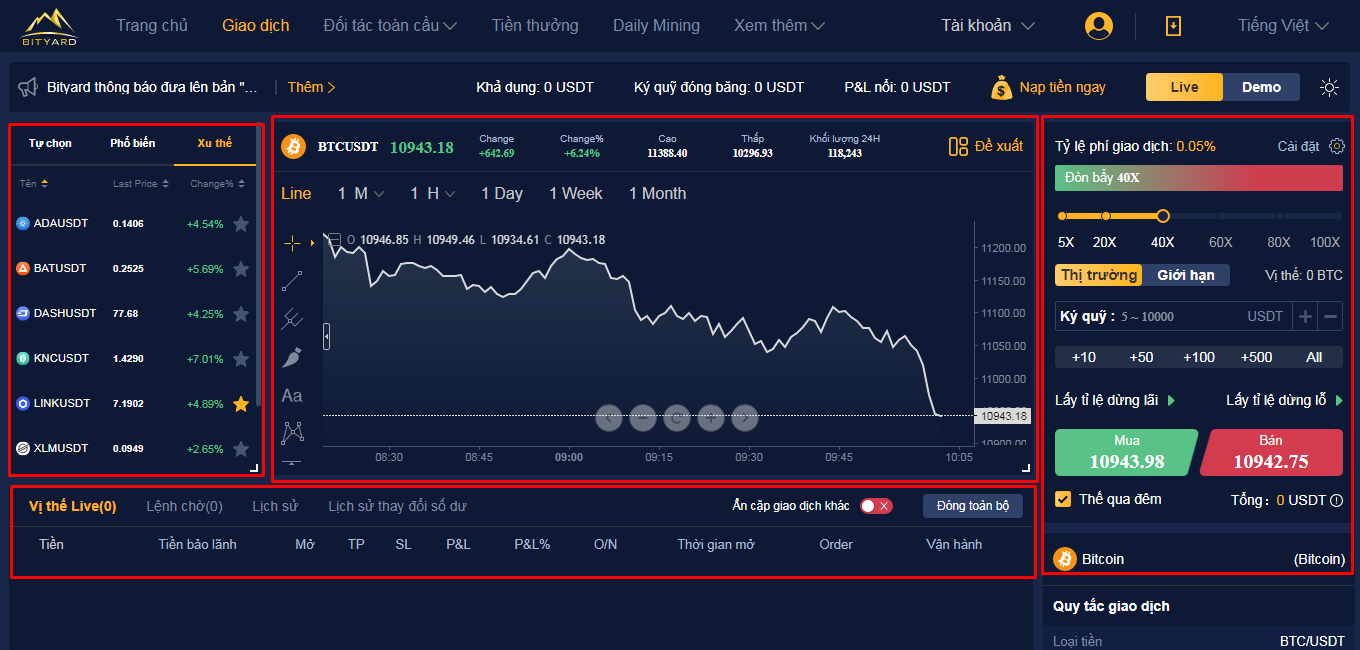Open the 1 M interval dropdown
This screenshot has width=1360, height=650.
pyautogui.click(x=361, y=194)
